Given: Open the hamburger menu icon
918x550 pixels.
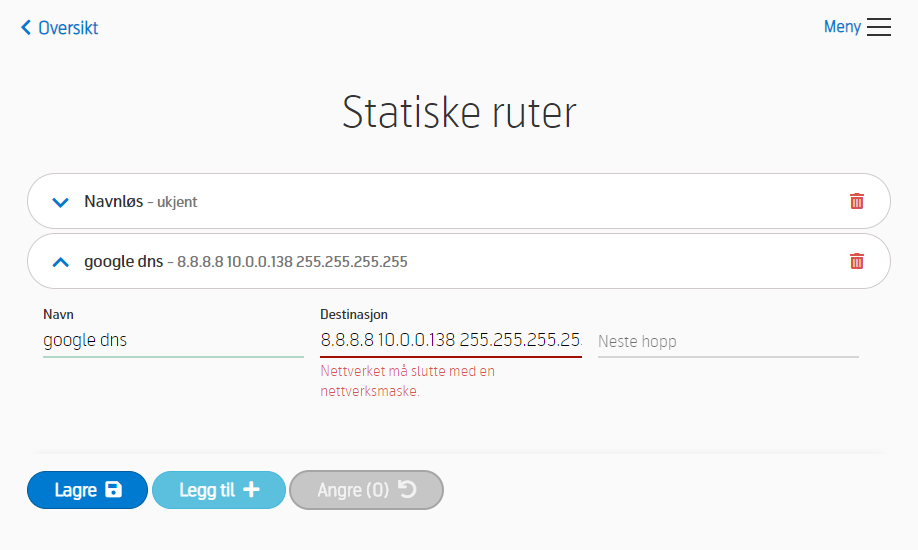Looking at the screenshot, I should pyautogui.click(x=879, y=27).
